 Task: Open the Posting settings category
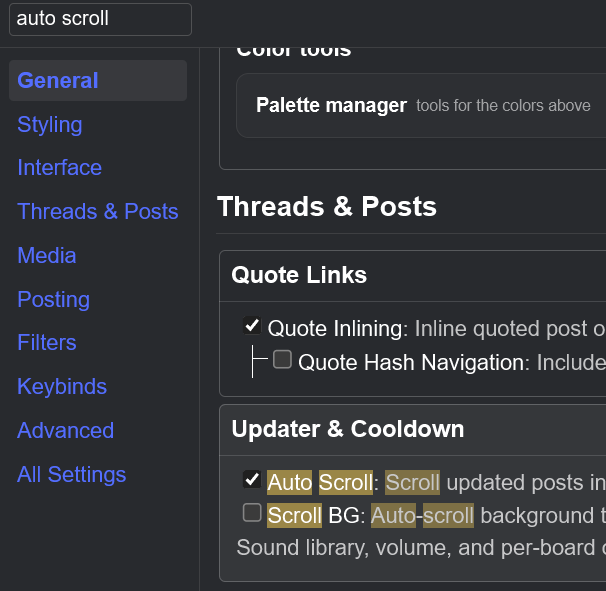pyautogui.click(x=54, y=300)
